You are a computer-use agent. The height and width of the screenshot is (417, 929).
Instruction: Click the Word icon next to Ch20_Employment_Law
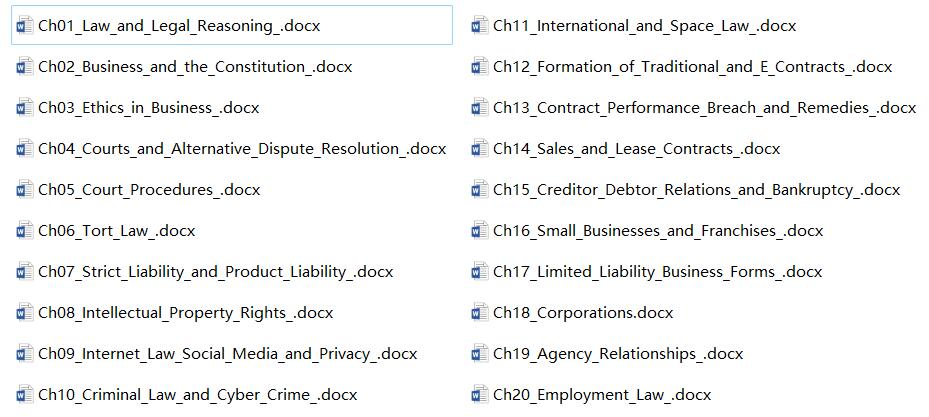tap(480, 394)
